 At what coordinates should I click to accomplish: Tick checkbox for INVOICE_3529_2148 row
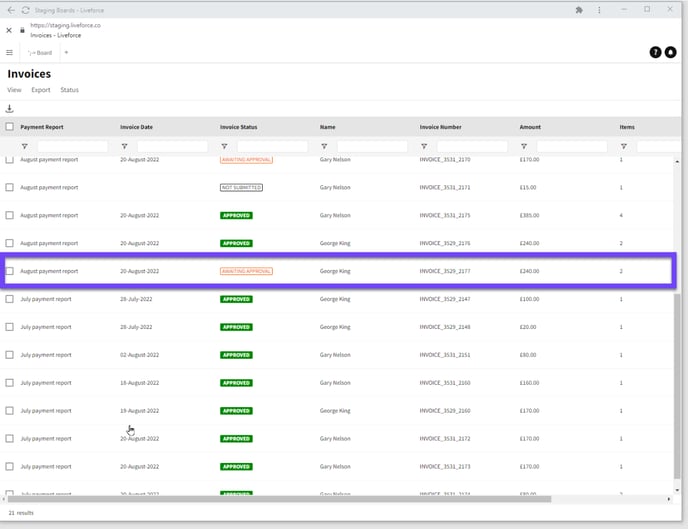tap(9, 327)
